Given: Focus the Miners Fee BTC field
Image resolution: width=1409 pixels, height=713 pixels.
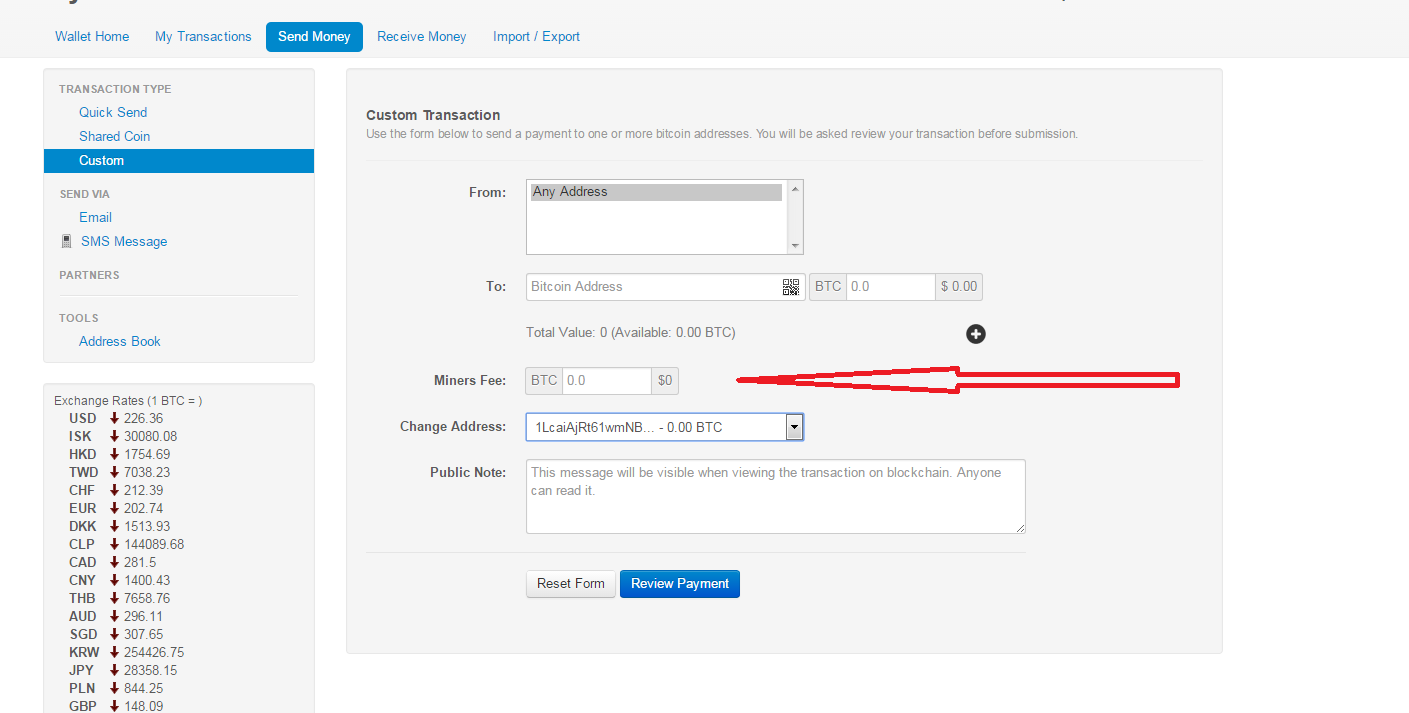Looking at the screenshot, I should coord(607,381).
